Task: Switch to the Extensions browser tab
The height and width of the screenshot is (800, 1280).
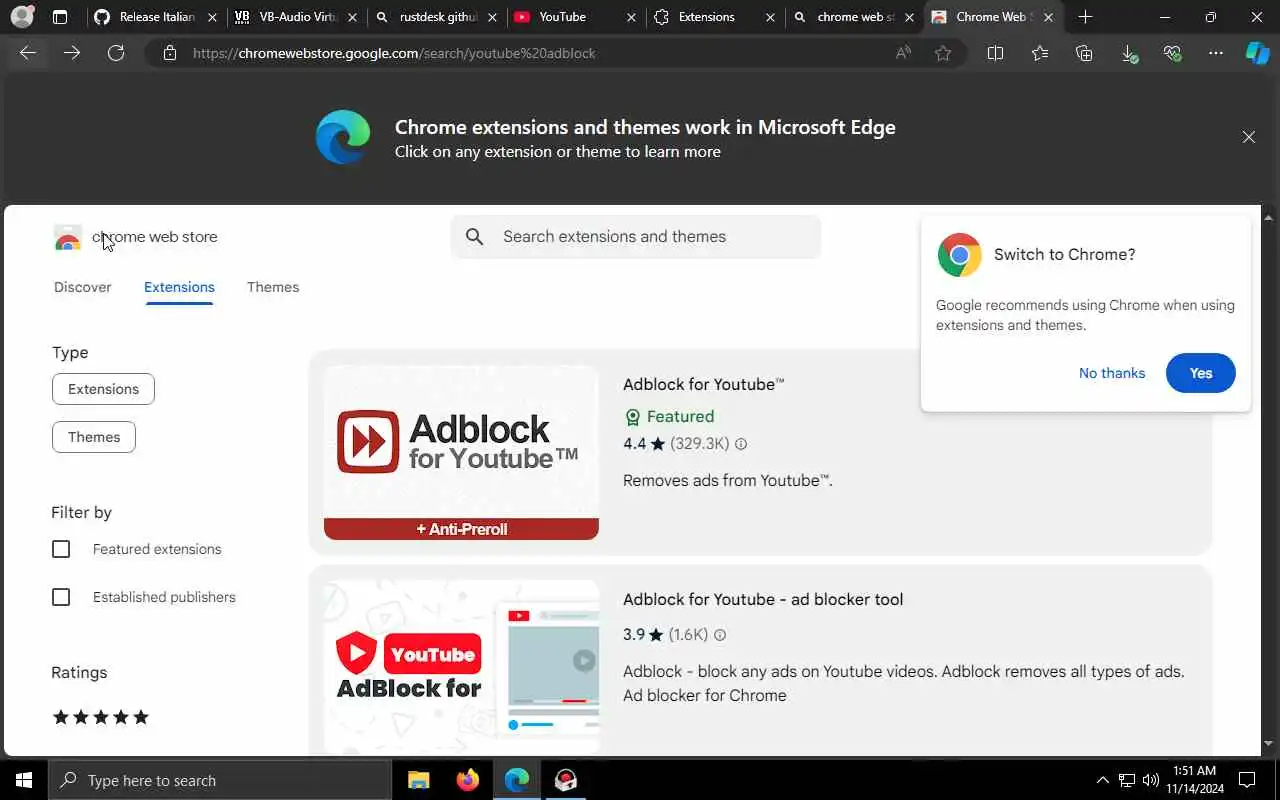Action: click(713, 17)
